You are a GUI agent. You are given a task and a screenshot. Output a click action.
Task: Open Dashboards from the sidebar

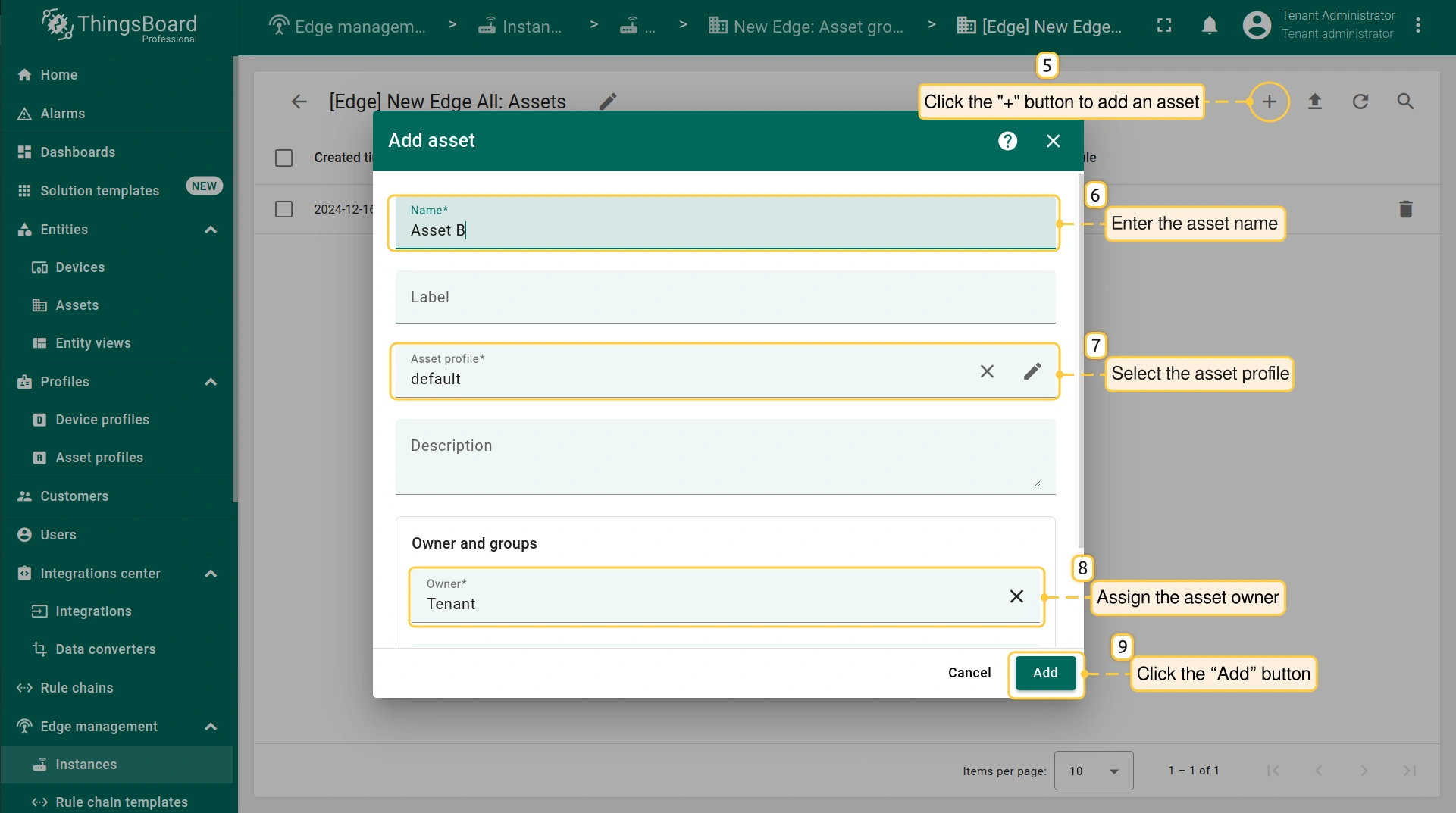77,152
